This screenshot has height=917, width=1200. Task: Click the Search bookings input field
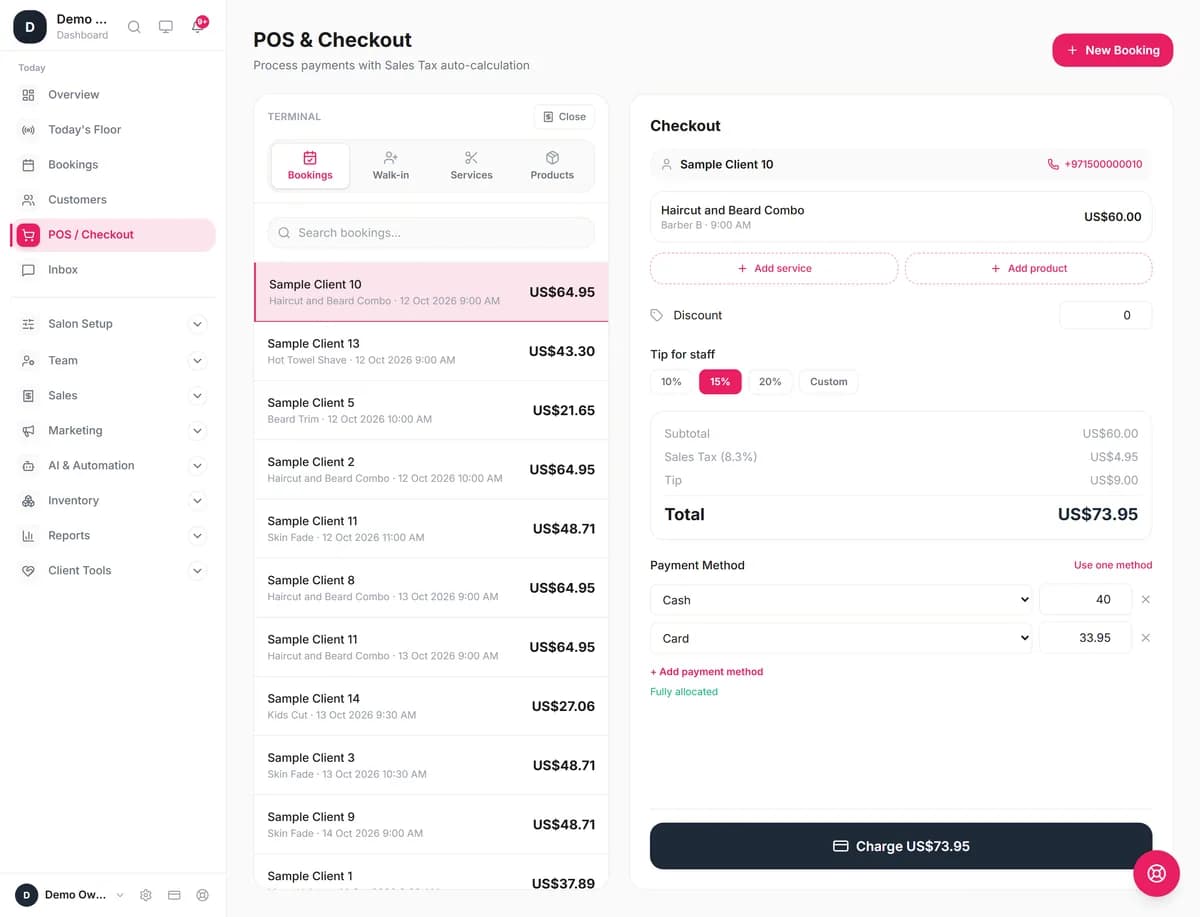point(431,233)
